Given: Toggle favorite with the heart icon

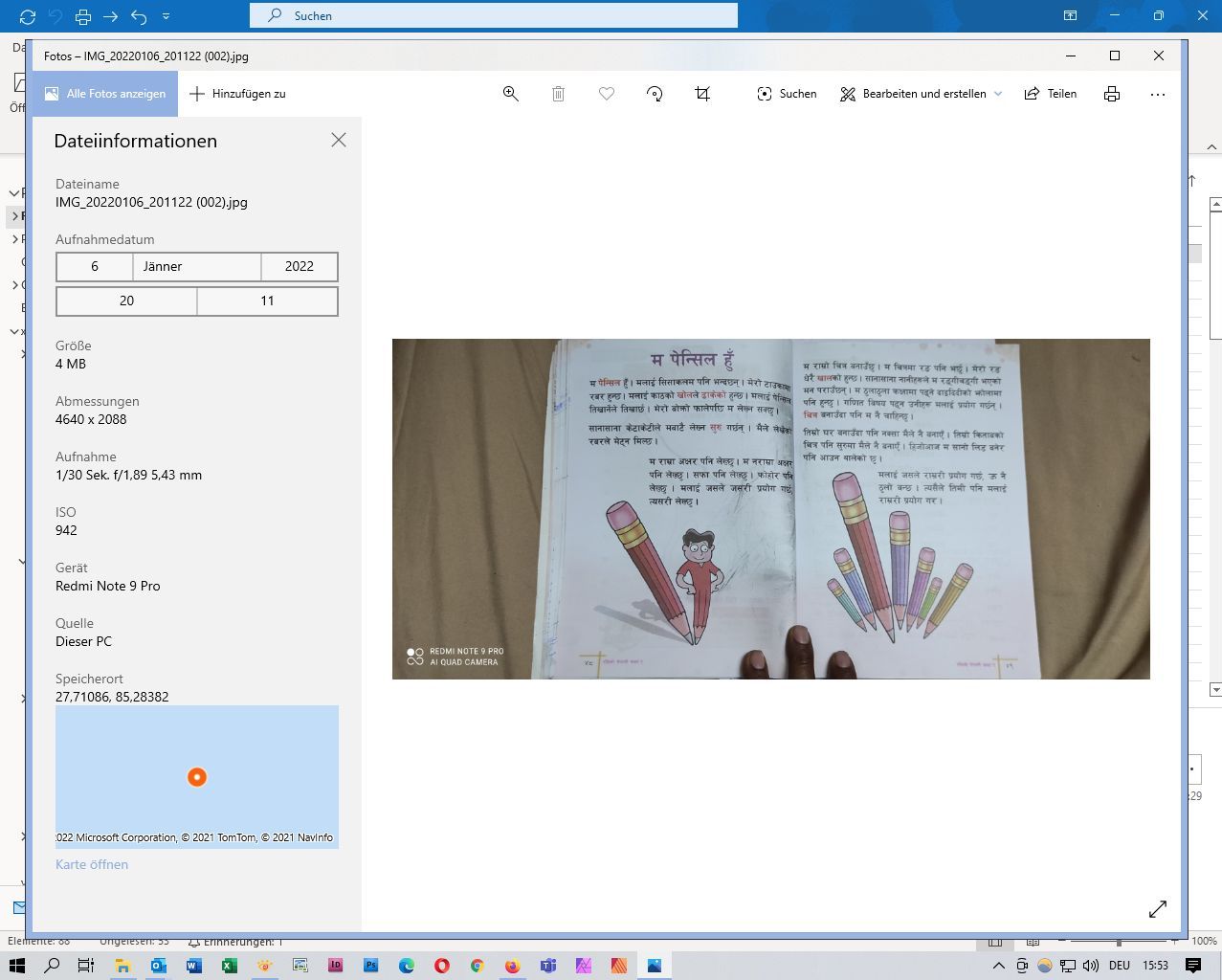Looking at the screenshot, I should click(607, 94).
